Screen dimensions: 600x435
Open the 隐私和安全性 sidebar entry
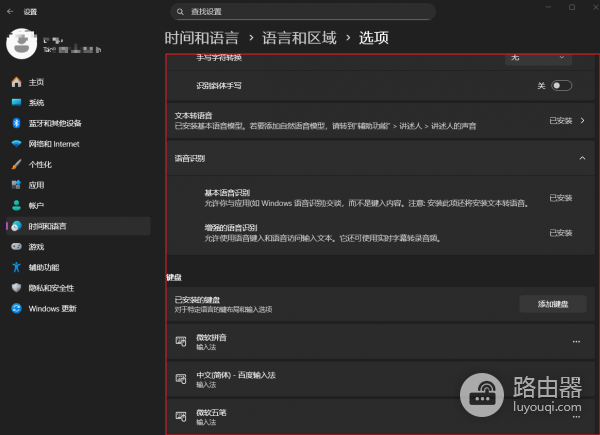(78, 288)
